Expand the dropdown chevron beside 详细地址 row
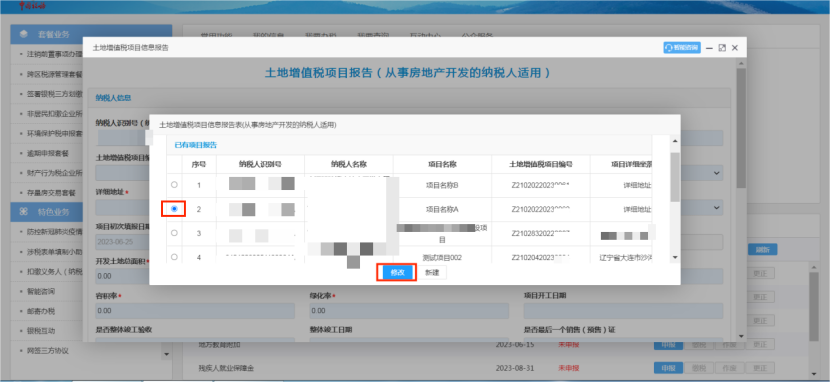Screen dimensions: 830x382 pyautogui.click(x=717, y=207)
